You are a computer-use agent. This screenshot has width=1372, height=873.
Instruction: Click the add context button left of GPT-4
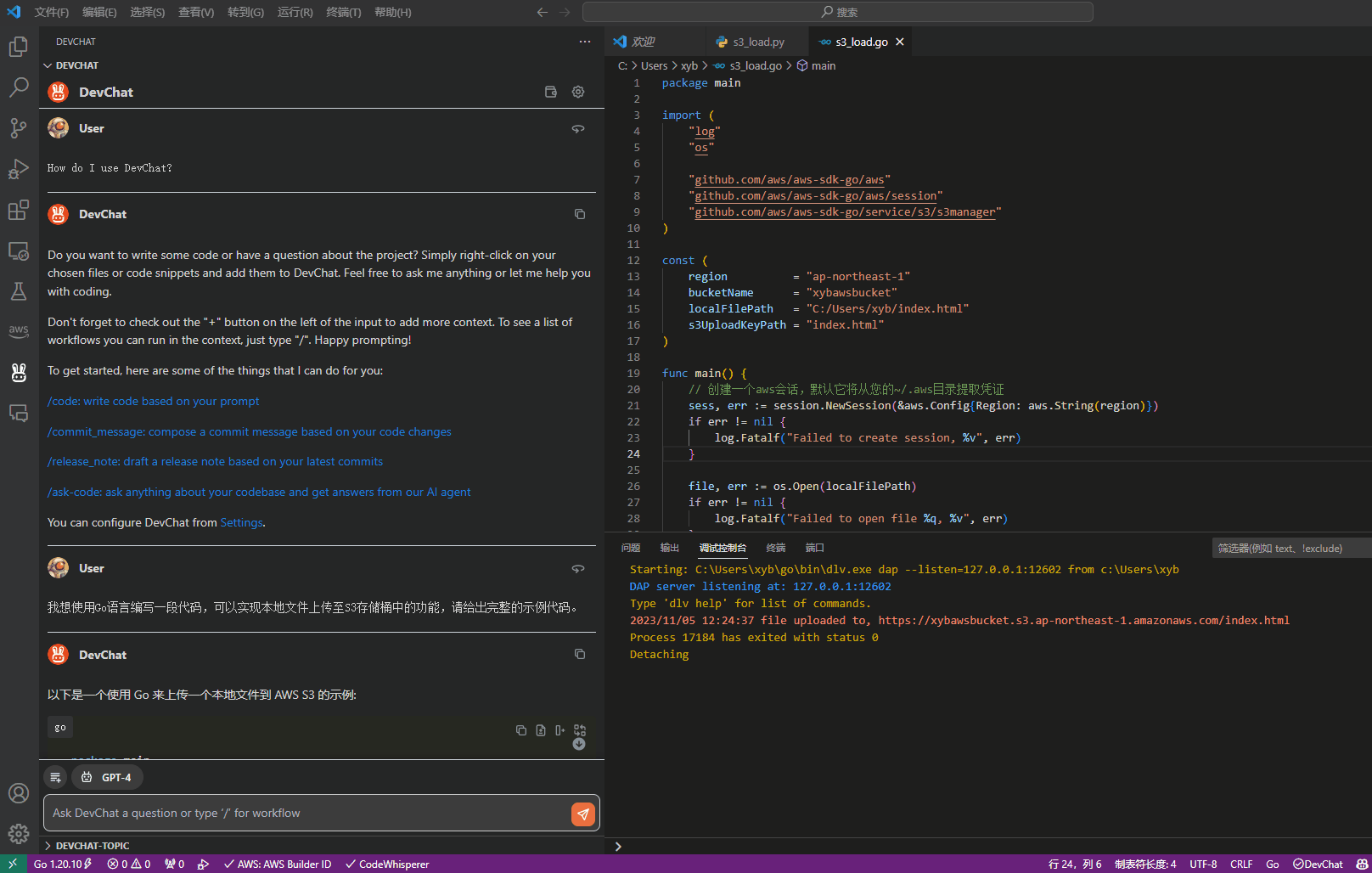pos(55,777)
